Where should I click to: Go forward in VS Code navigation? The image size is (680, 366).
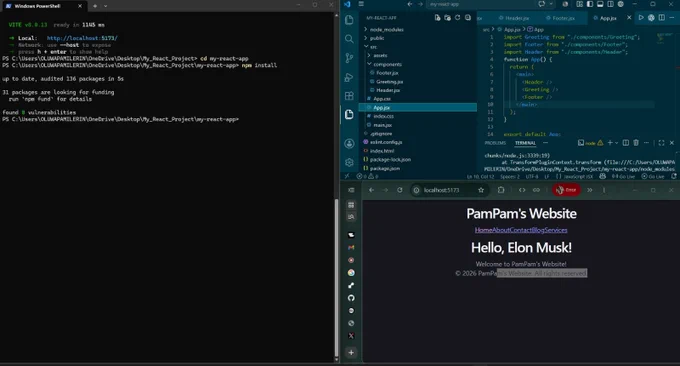420,4
